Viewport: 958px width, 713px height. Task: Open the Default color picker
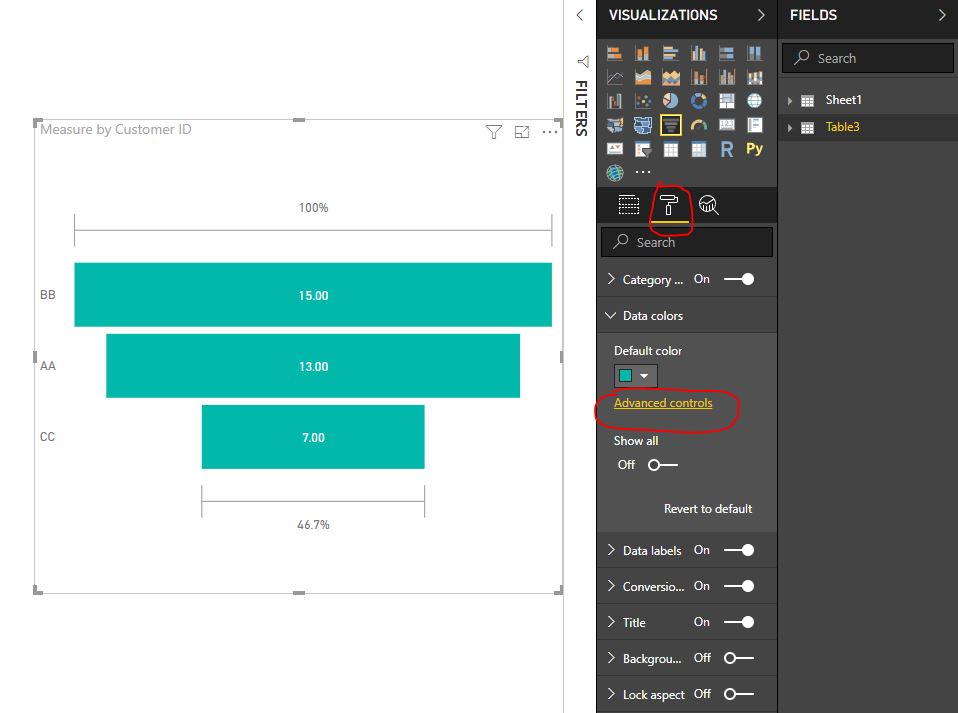click(635, 376)
